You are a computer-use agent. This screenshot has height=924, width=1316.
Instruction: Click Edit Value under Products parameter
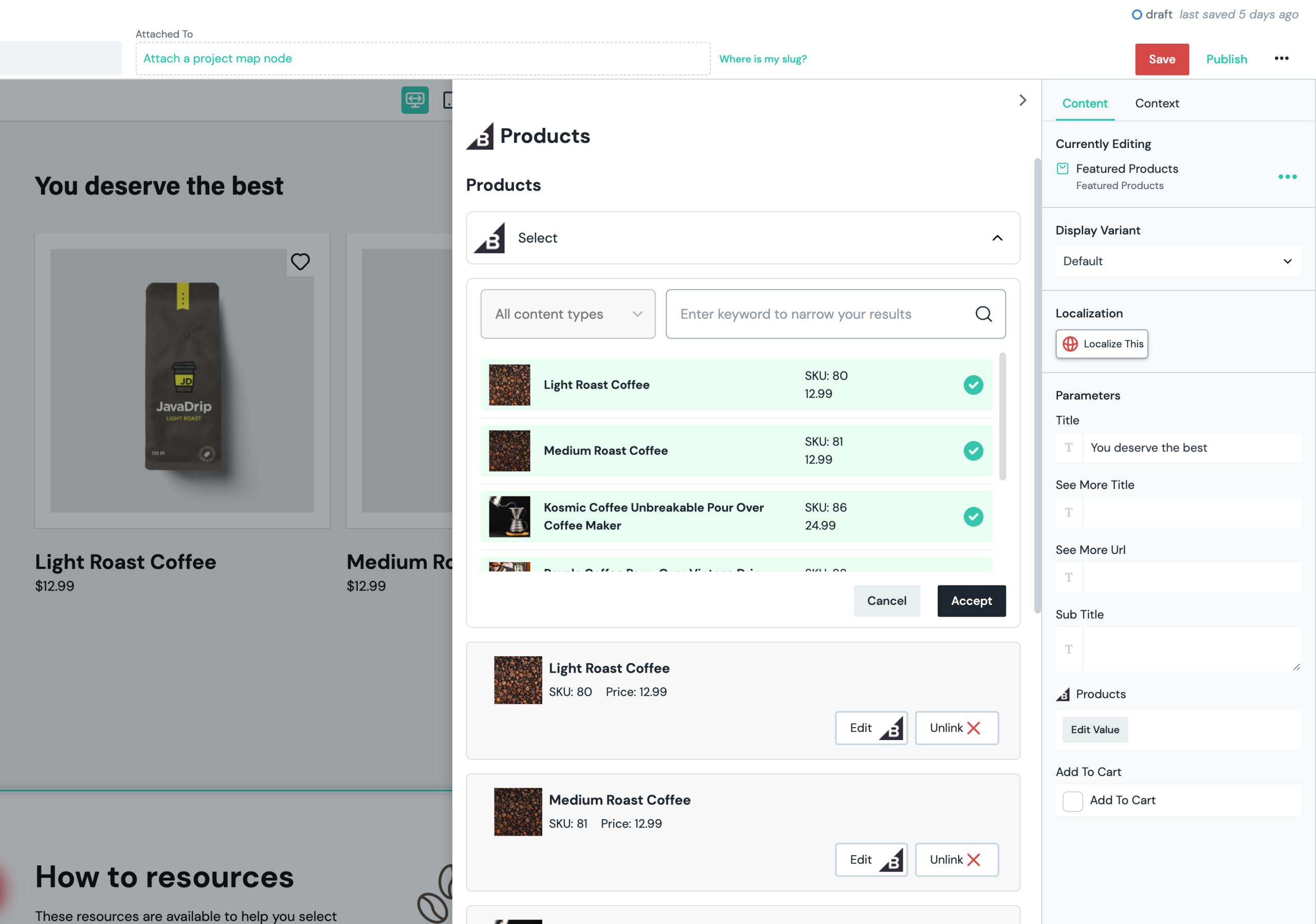click(x=1094, y=729)
